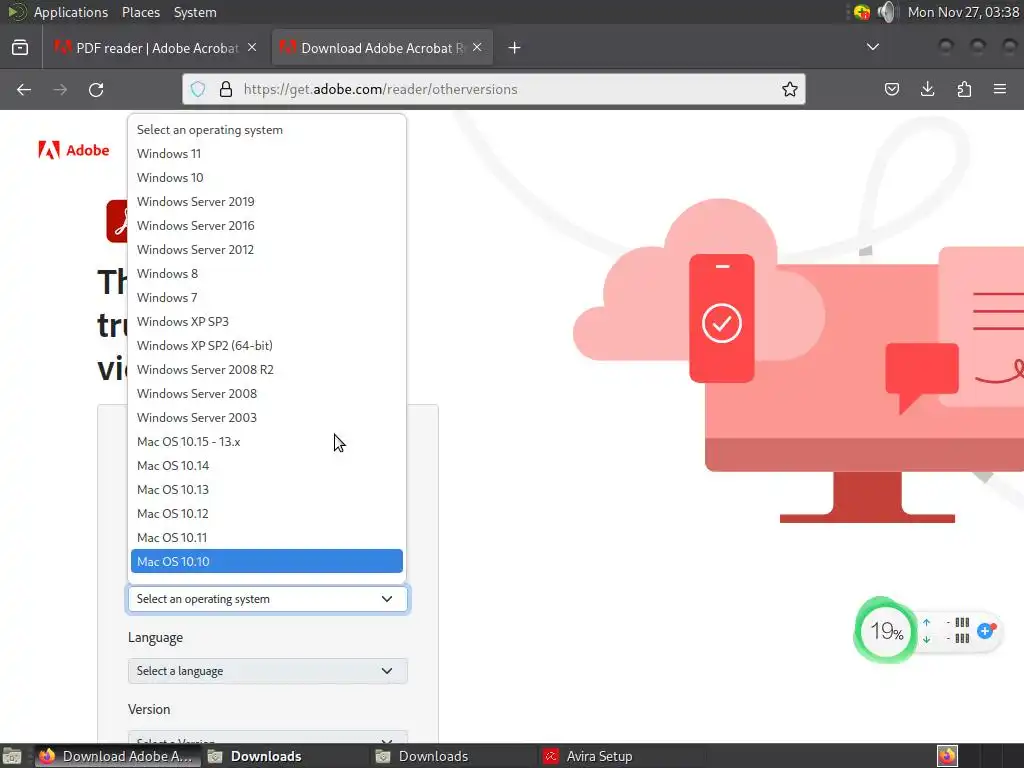List all tabs with the chevron
Screen dimensions: 1024x768
tap(872, 47)
